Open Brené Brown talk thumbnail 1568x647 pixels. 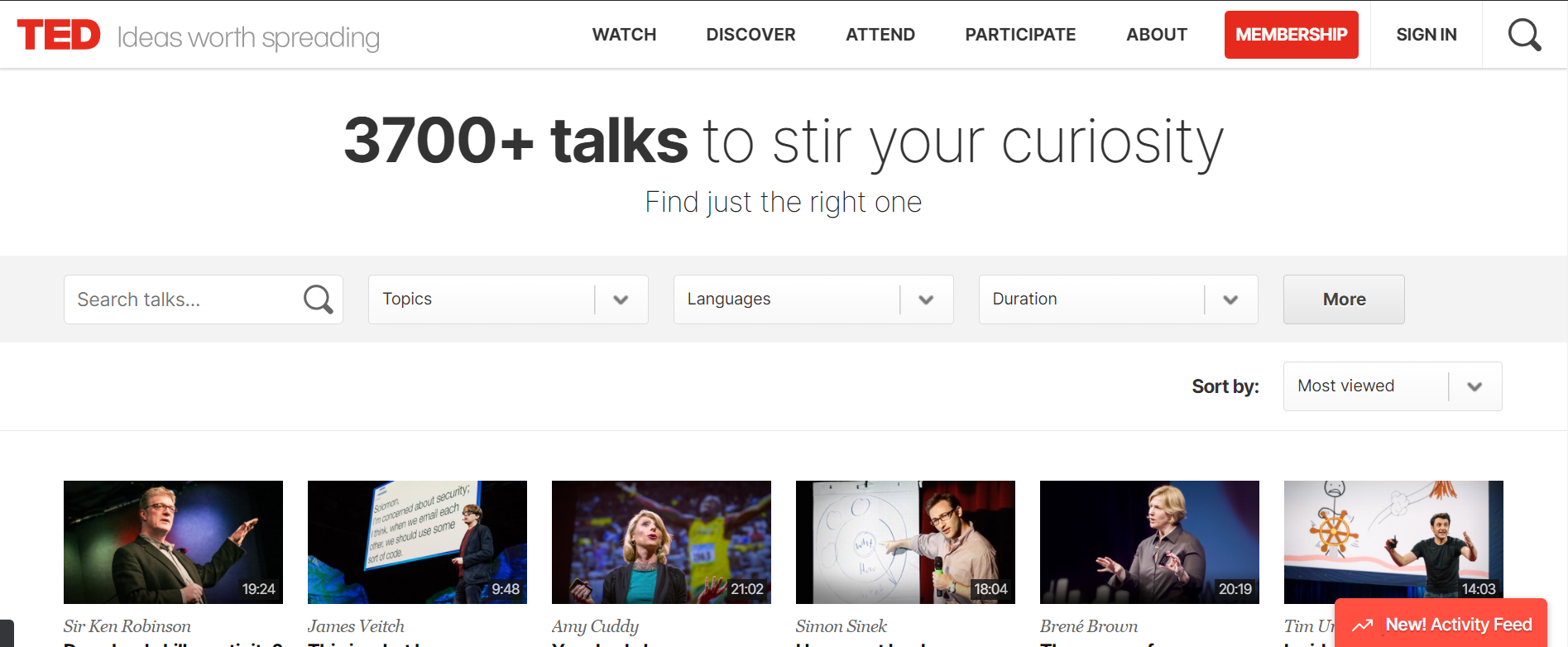click(1149, 542)
